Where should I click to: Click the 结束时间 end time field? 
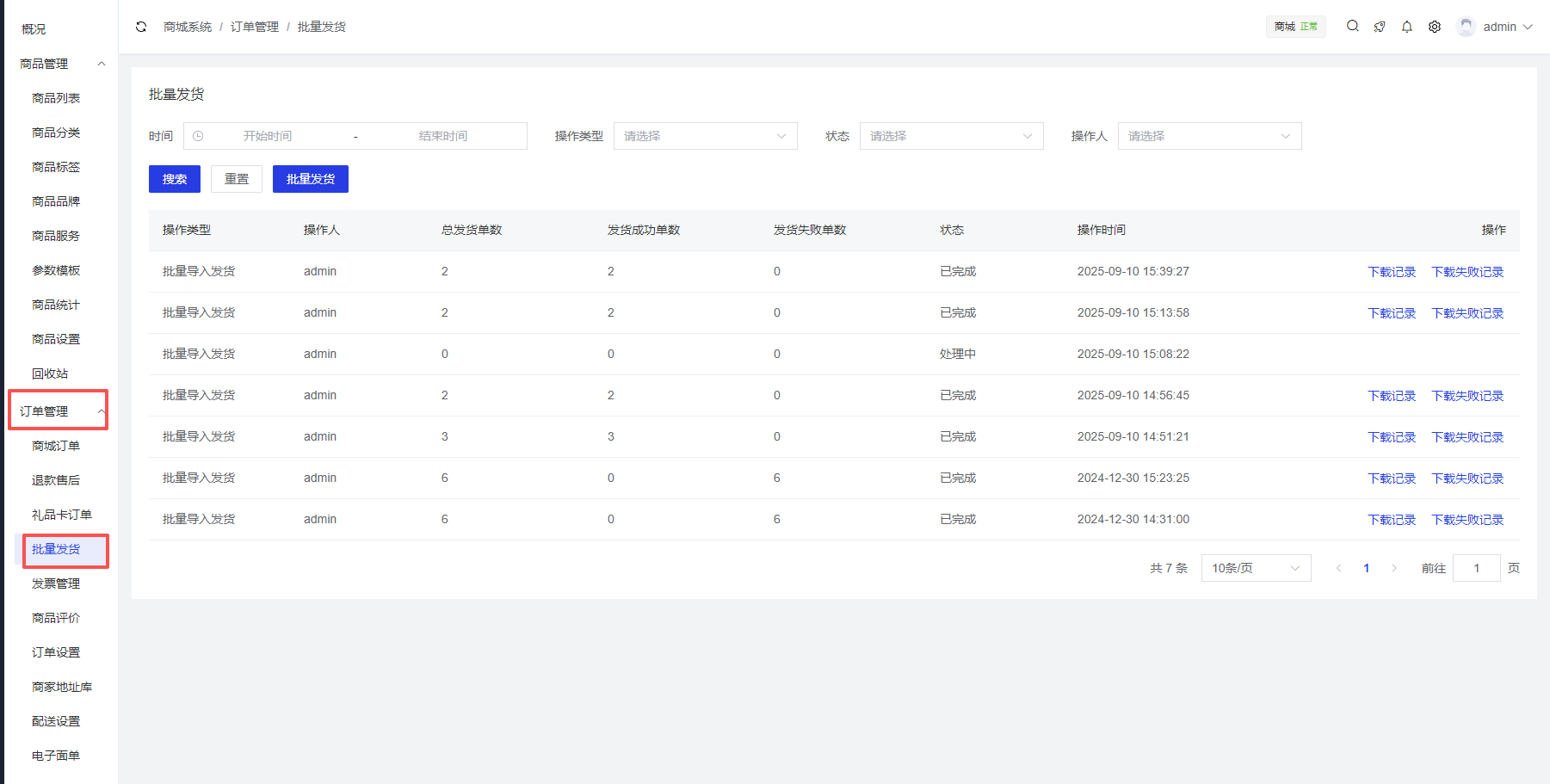pyautogui.click(x=443, y=136)
